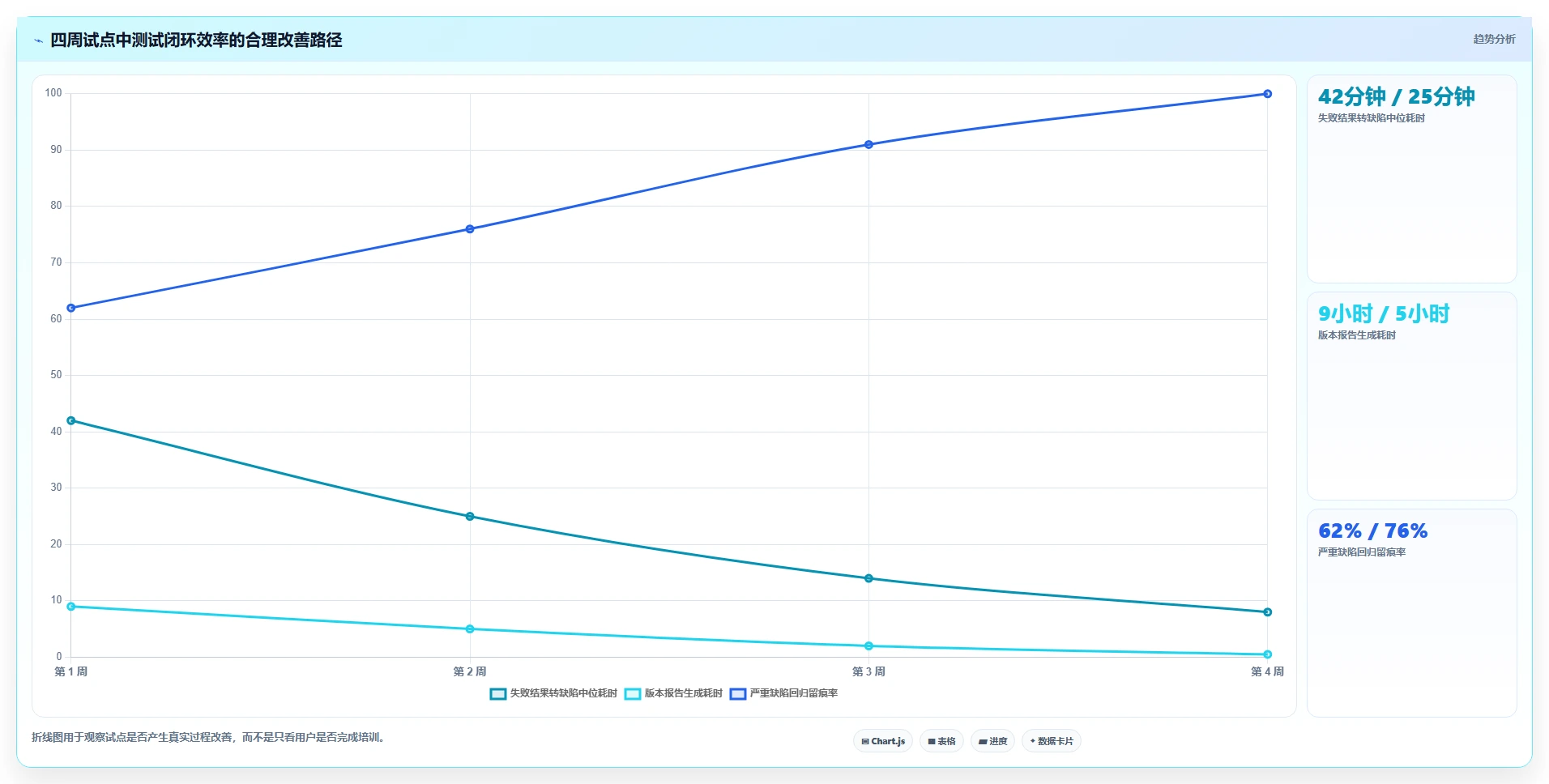This screenshot has height=784, width=1549.
Task: Toggle the 失败结果转缺陷中位耗时 legend swatch
Action: [x=498, y=694]
